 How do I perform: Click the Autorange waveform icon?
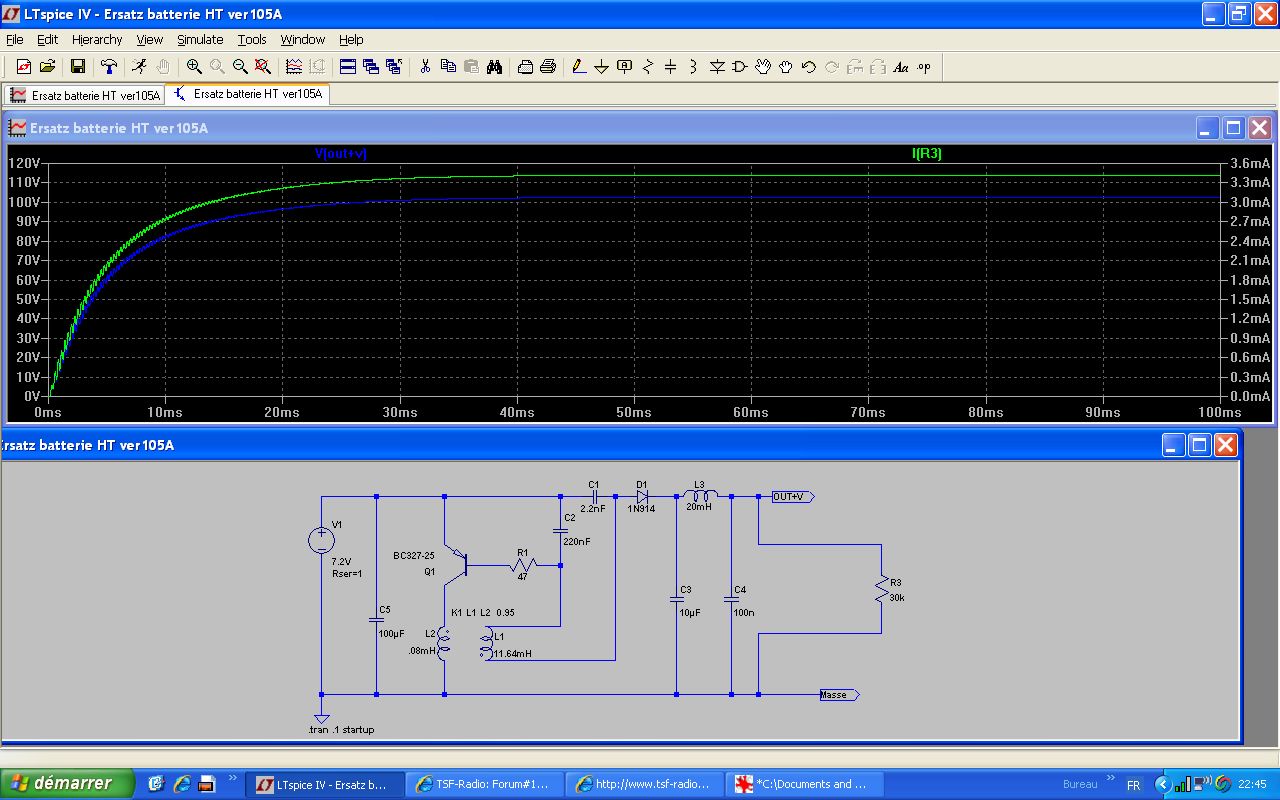(294, 67)
